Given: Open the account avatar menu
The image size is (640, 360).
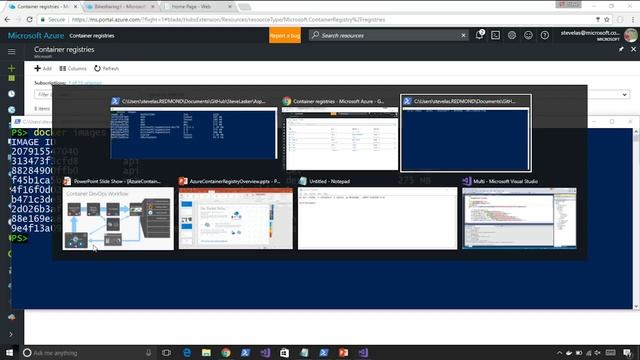Looking at the screenshot, I should [x=631, y=35].
